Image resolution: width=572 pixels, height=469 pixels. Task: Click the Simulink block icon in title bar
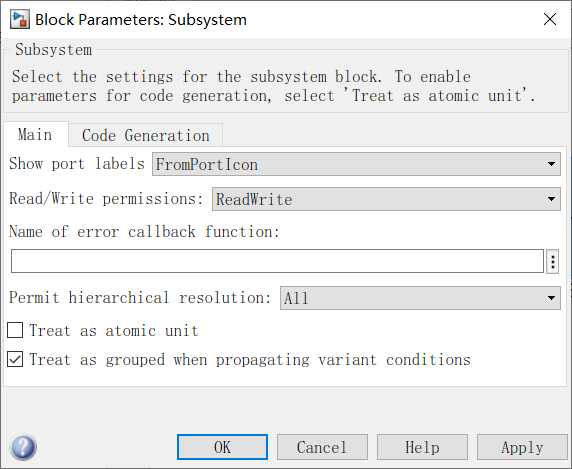pos(20,19)
